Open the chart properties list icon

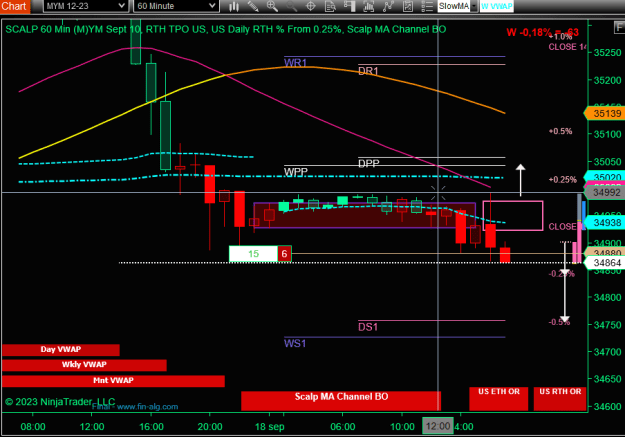point(426,6)
